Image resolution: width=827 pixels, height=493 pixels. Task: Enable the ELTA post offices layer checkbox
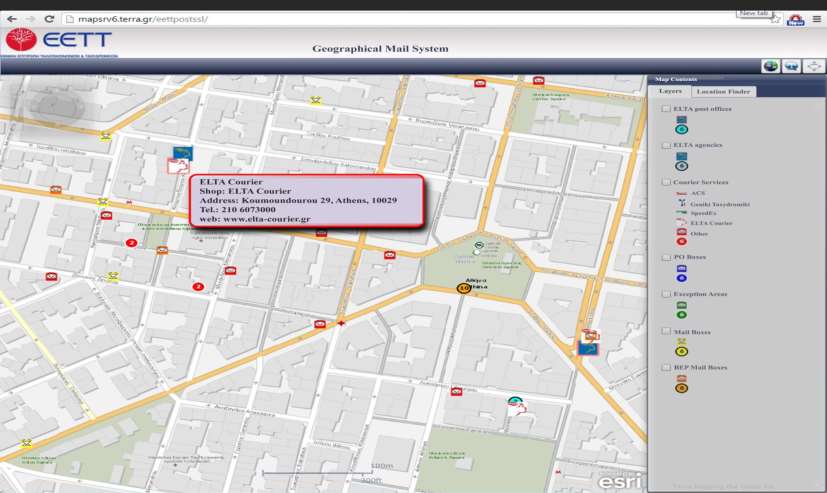pyautogui.click(x=666, y=109)
